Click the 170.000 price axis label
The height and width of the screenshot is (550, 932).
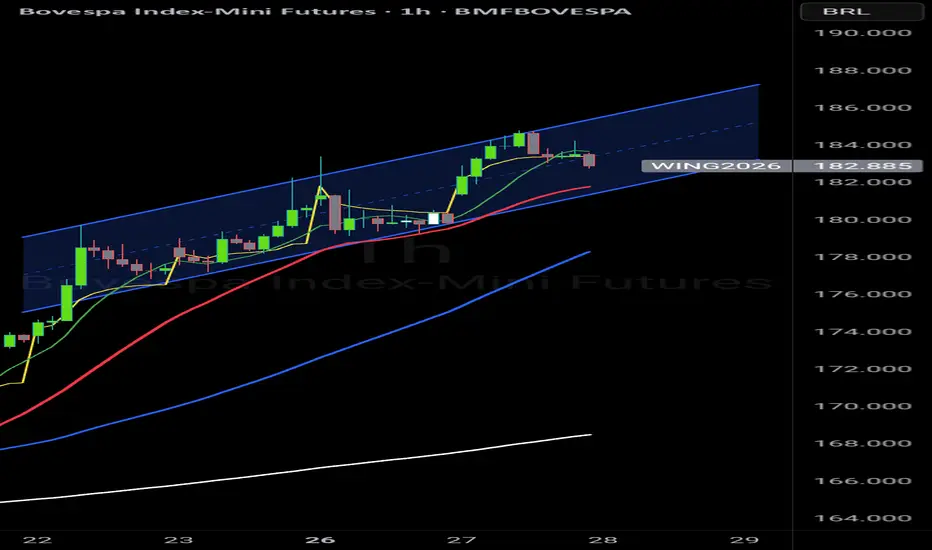pyautogui.click(x=862, y=406)
